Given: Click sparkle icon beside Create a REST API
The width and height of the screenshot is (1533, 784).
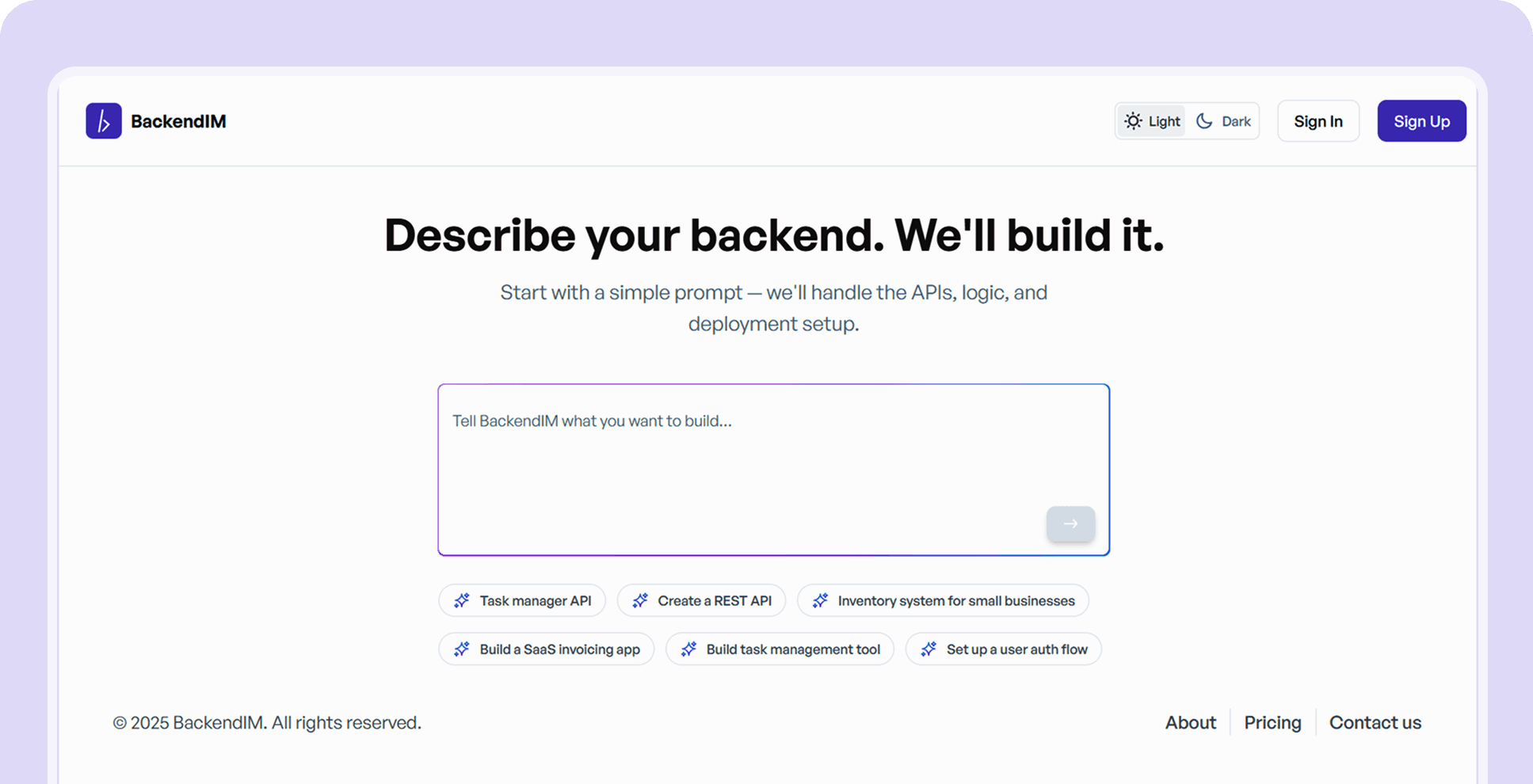Looking at the screenshot, I should pos(640,600).
